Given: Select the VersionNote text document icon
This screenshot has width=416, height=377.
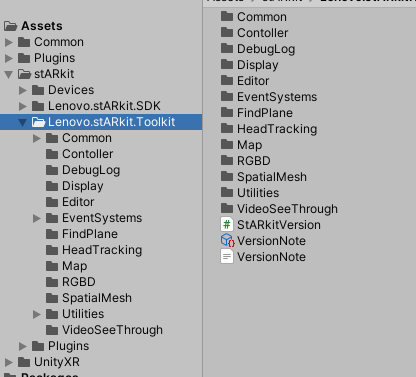Looking at the screenshot, I should click(227, 257).
